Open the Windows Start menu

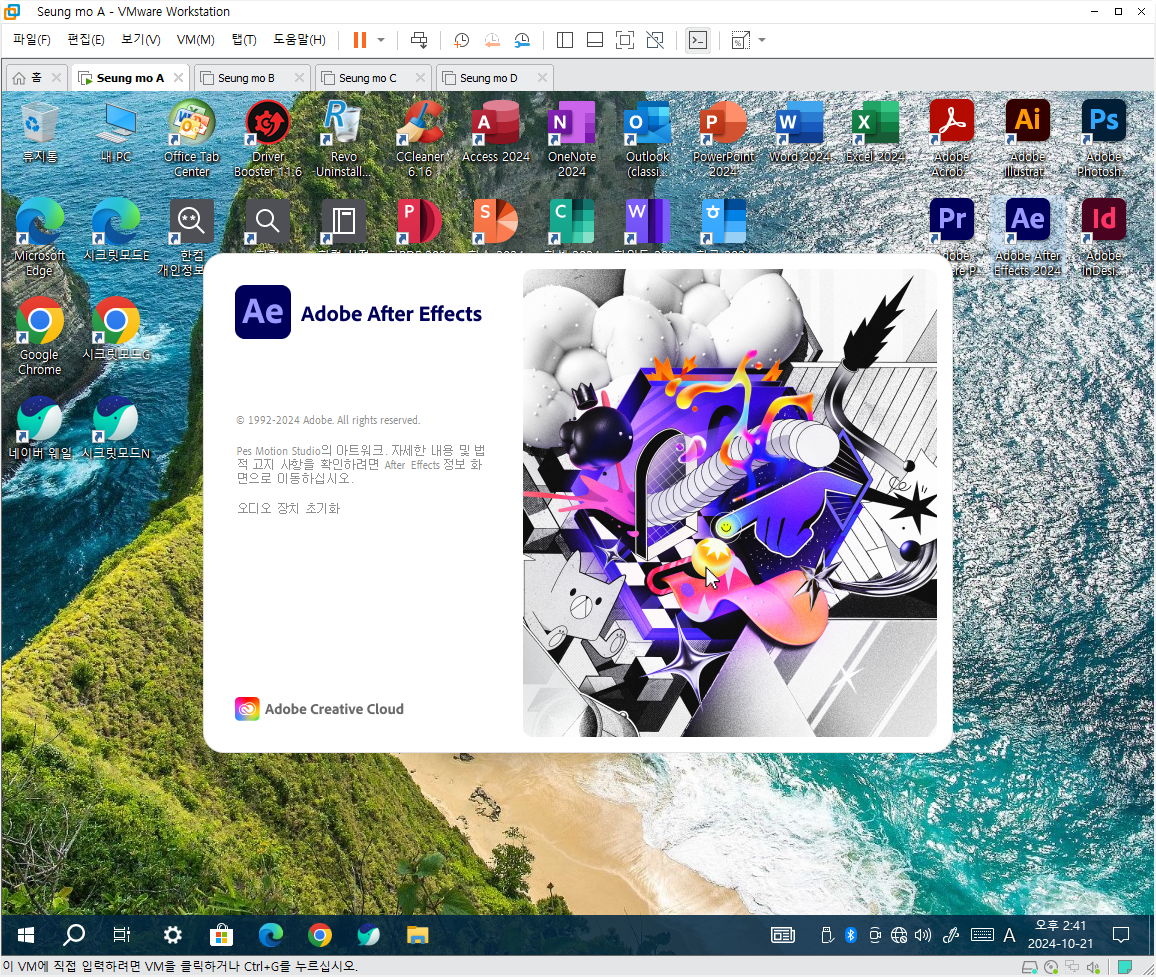26,935
